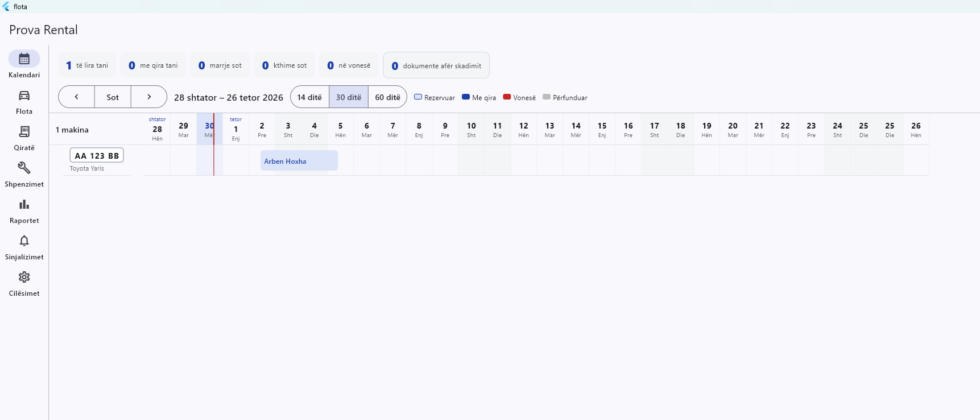
Task: Select AA 123 BB license plate
Action: (97, 156)
